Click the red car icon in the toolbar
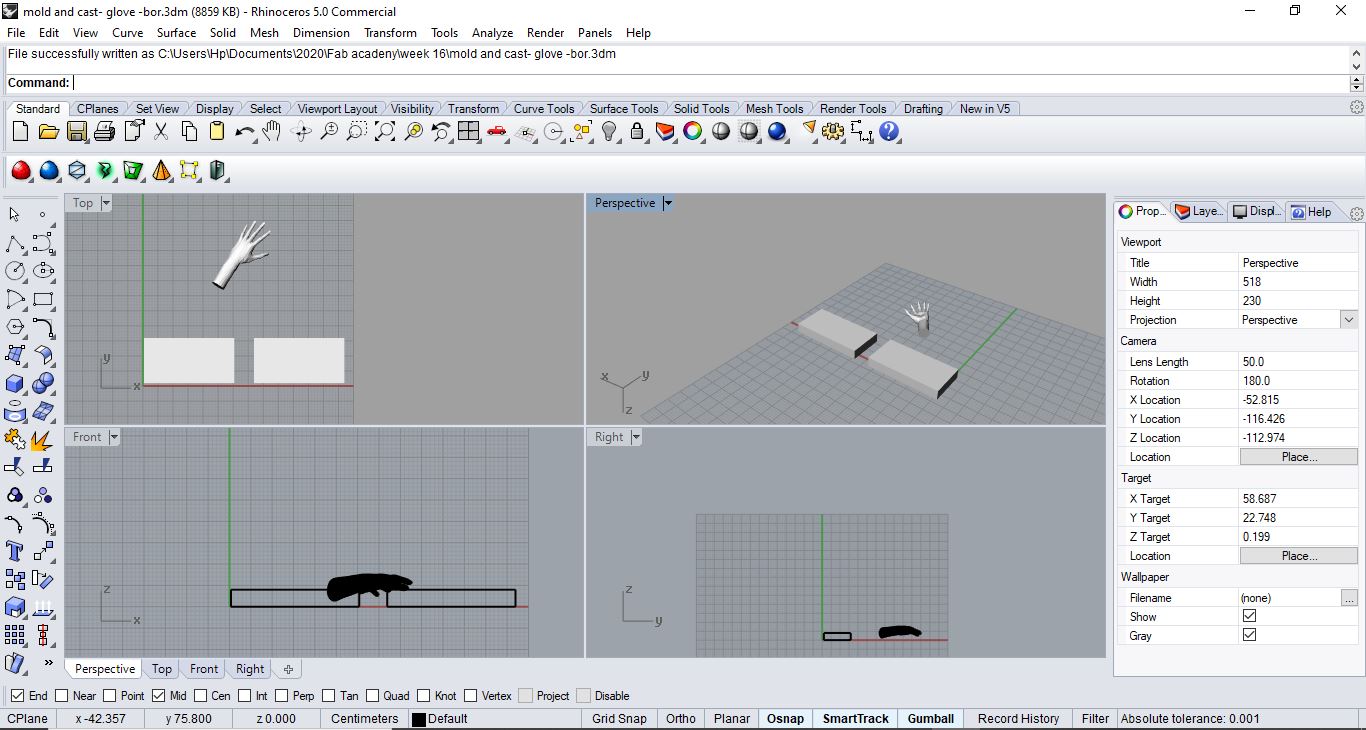This screenshot has height=730, width=1366. (497, 131)
